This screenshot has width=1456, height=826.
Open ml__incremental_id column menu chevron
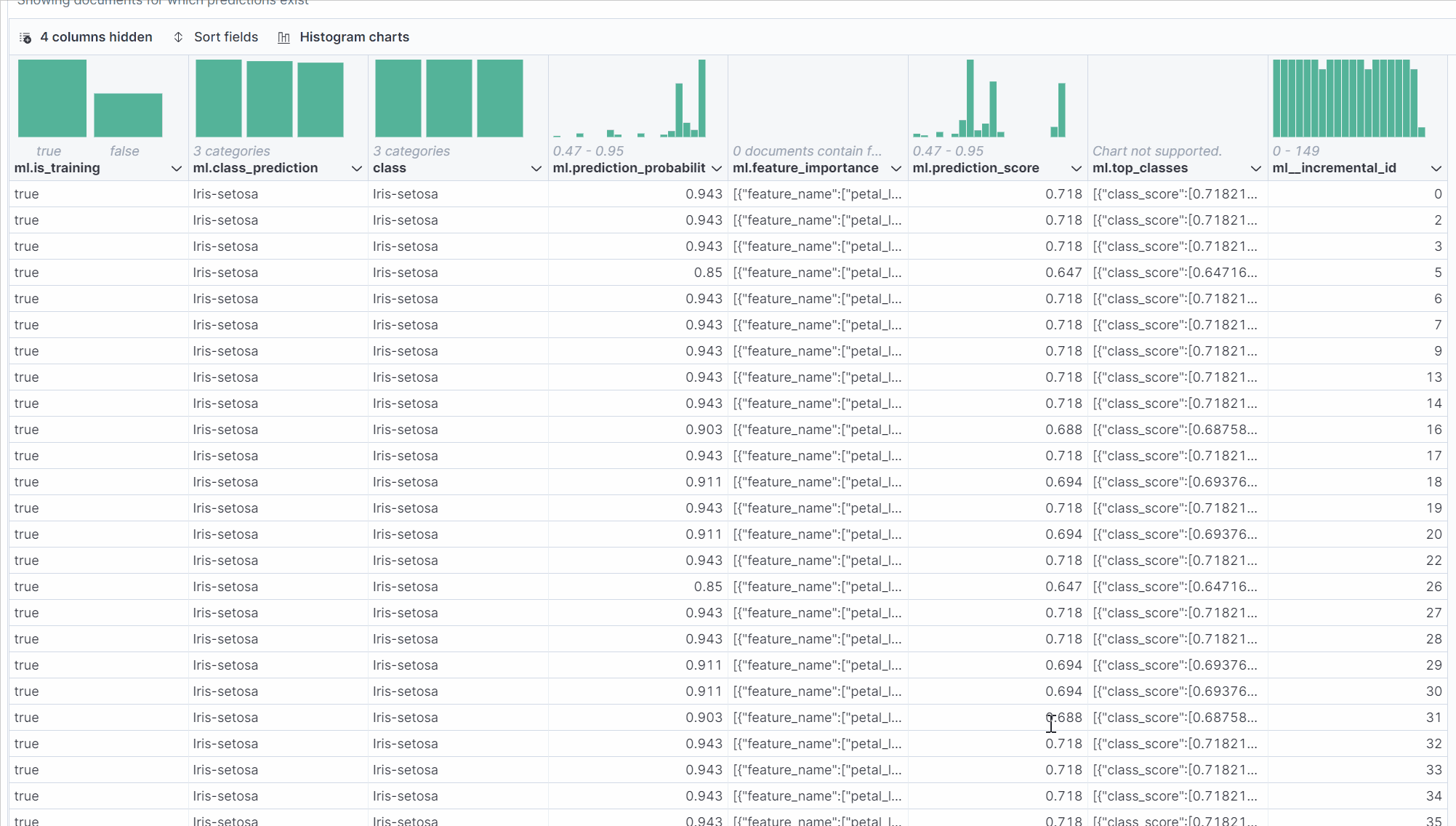point(1436,169)
